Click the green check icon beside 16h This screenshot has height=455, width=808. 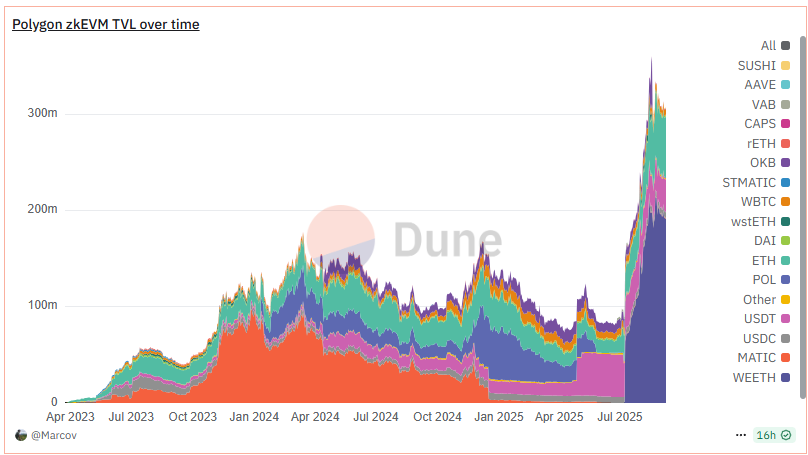click(786, 435)
